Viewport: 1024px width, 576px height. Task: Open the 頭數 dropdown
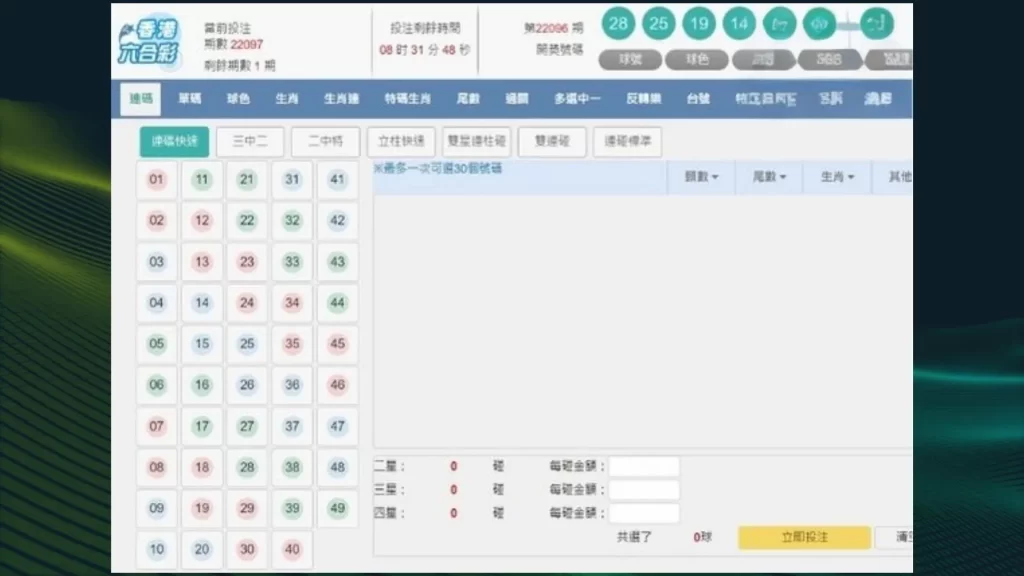click(x=701, y=177)
